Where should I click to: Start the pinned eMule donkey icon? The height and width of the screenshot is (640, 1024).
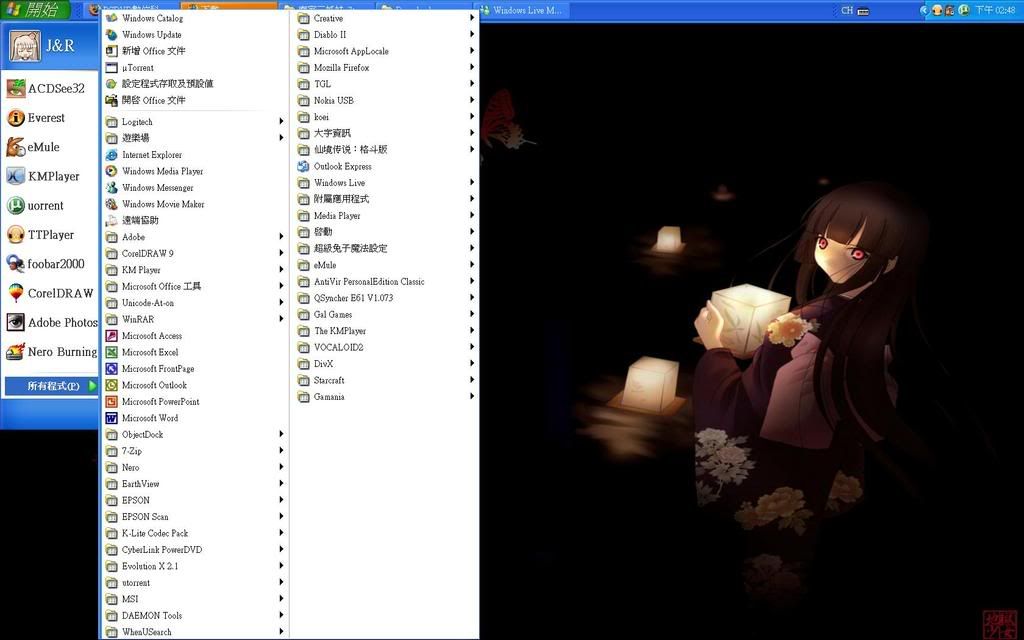click(33, 147)
